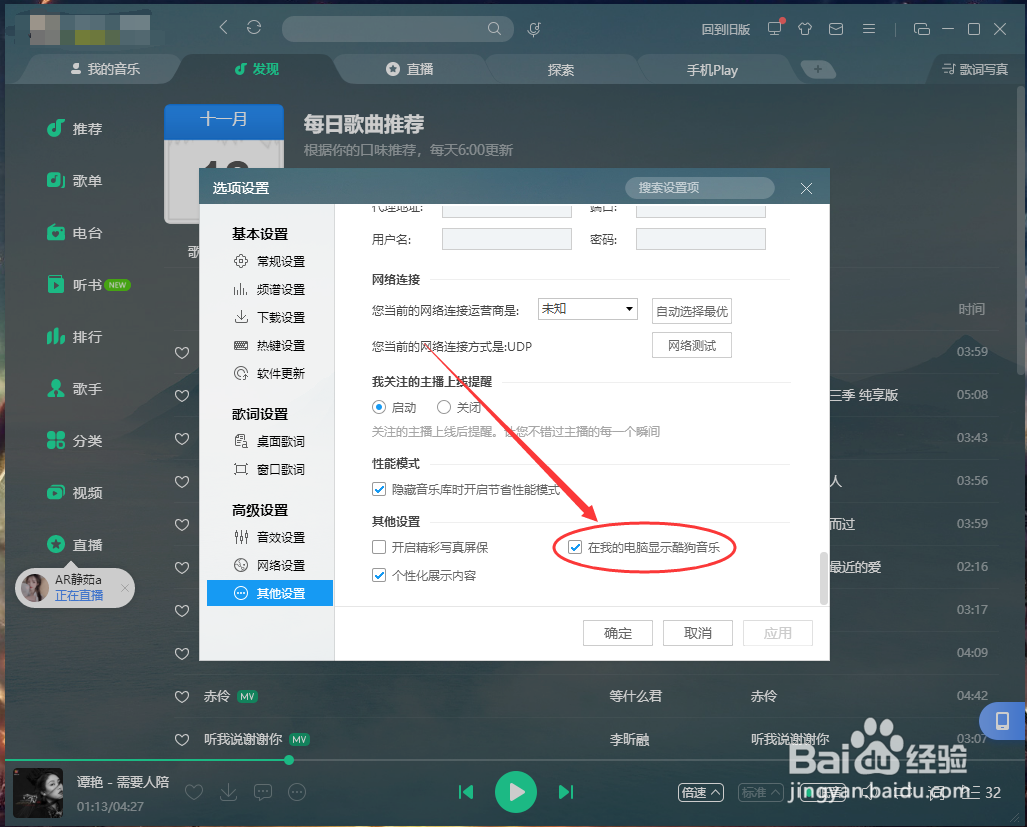Open the main menu hamburger icon
This screenshot has width=1027, height=827.
click(x=869, y=29)
